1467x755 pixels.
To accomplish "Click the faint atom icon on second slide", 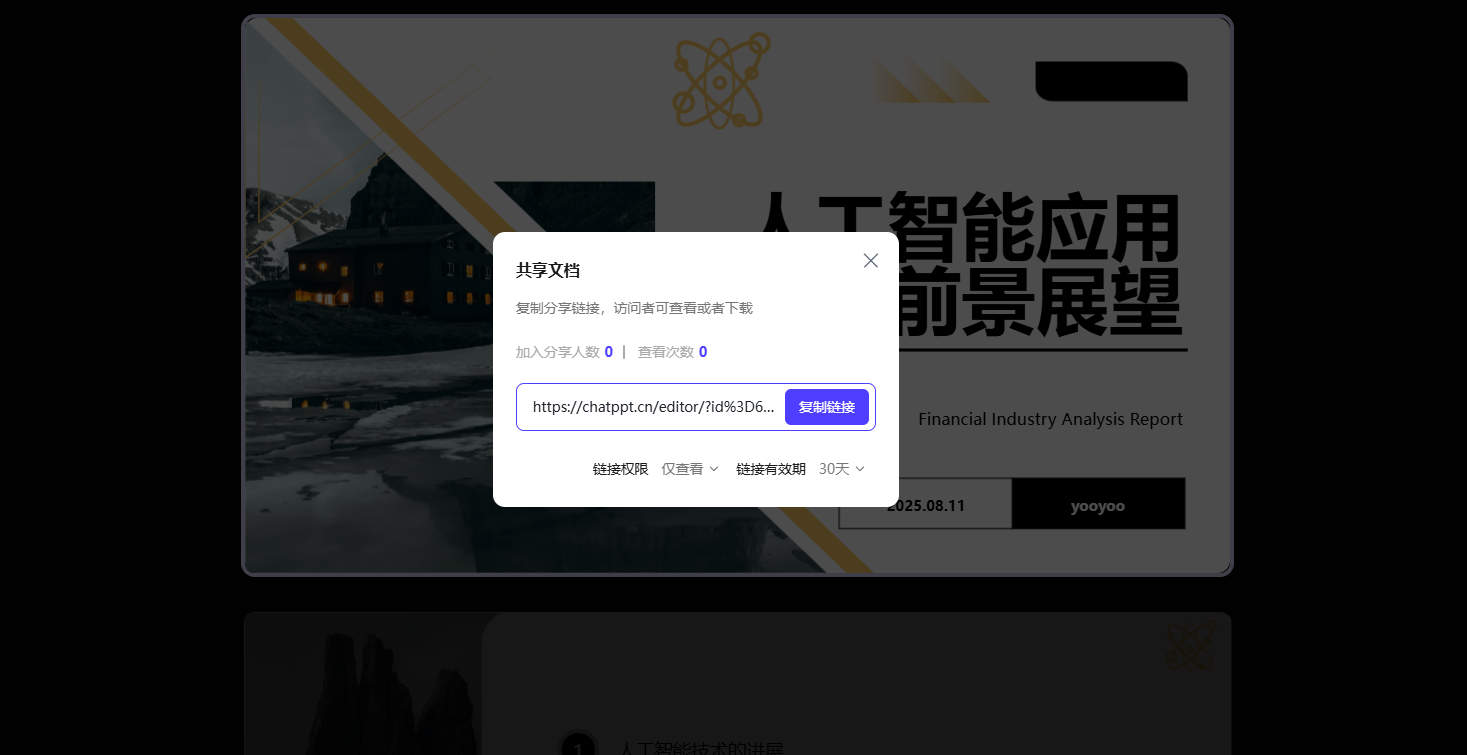I will tap(1190, 646).
